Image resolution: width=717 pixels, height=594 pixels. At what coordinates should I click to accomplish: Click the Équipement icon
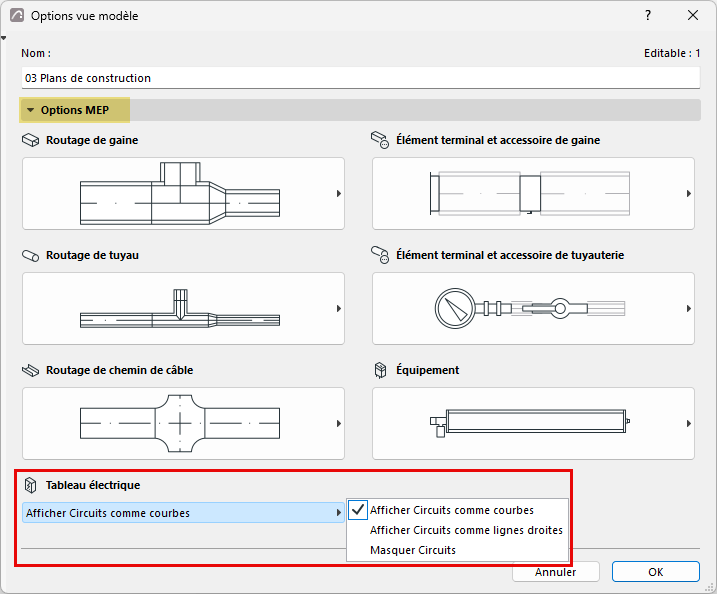[380, 370]
